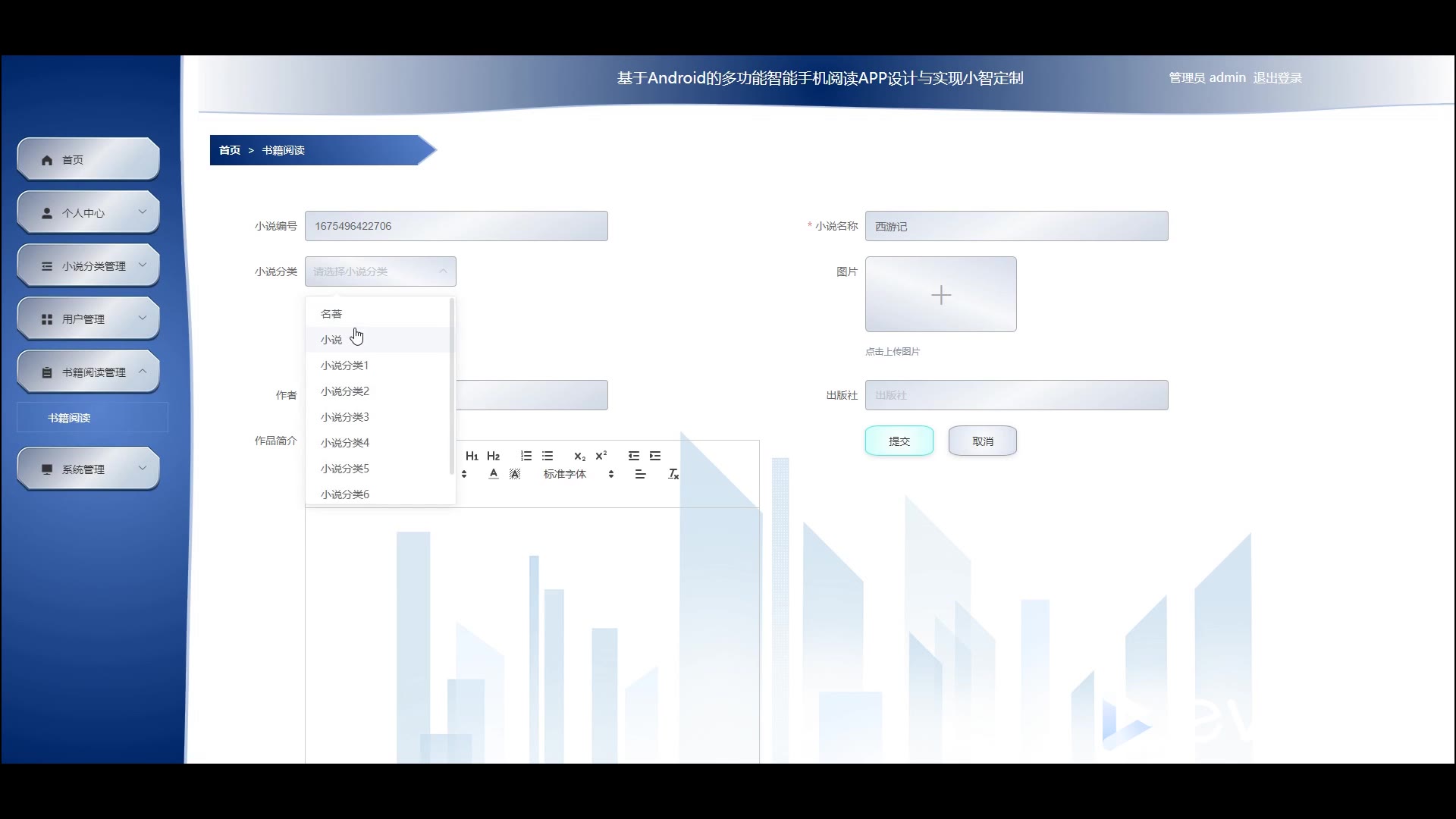Toggle superscript formatting
The image size is (1456, 819).
(601, 456)
